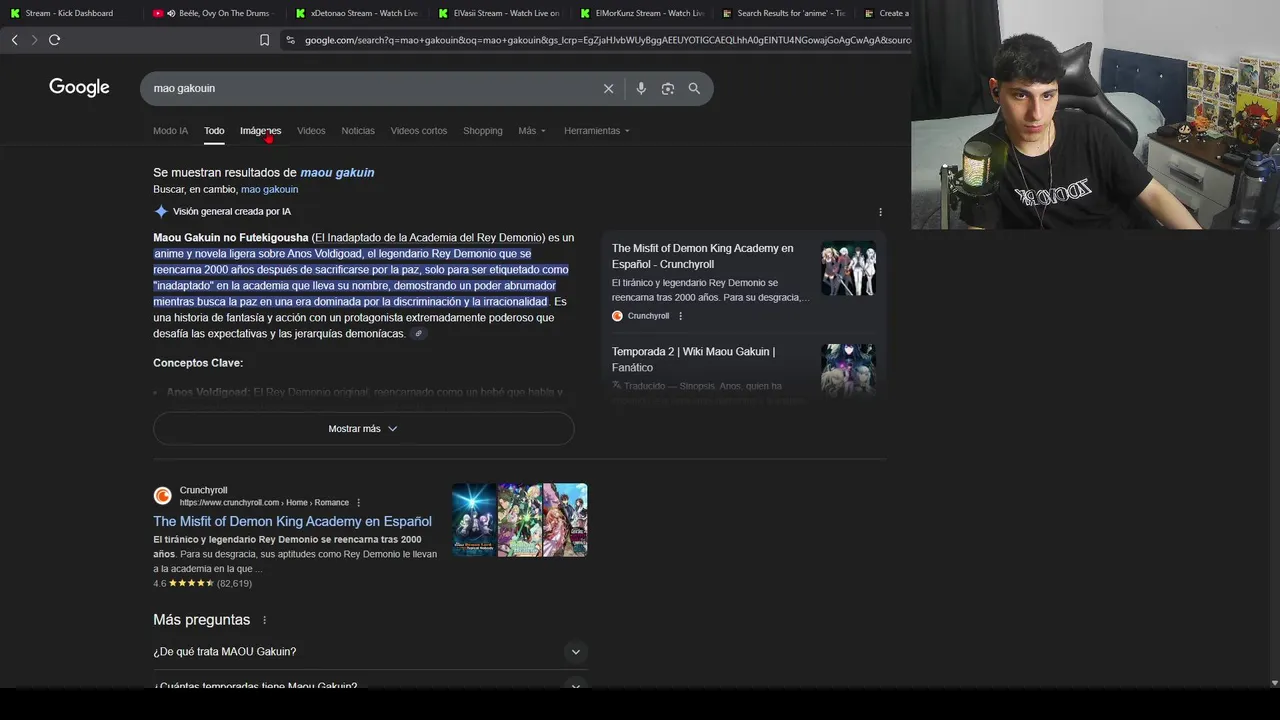Open Crunchyroll source card thumbnail image
1280x720 pixels.
[848, 268]
